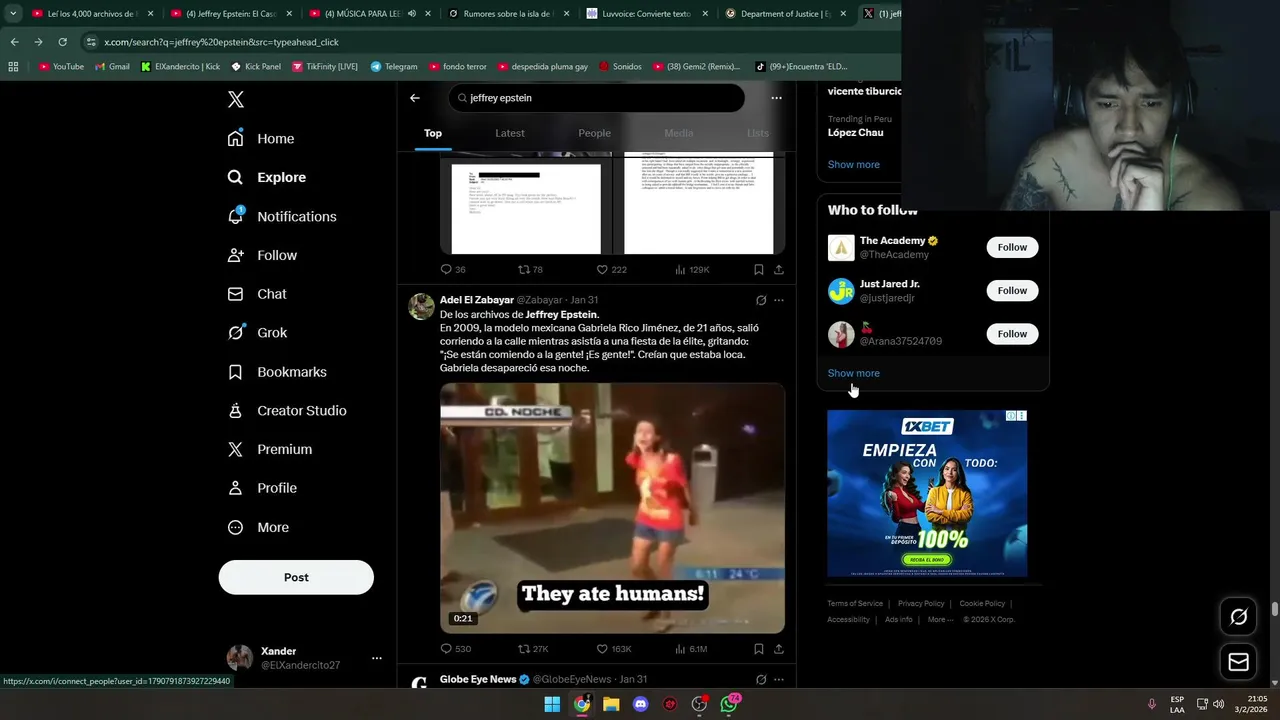
Task: Expand the More sidebar menu
Action: click(258, 527)
